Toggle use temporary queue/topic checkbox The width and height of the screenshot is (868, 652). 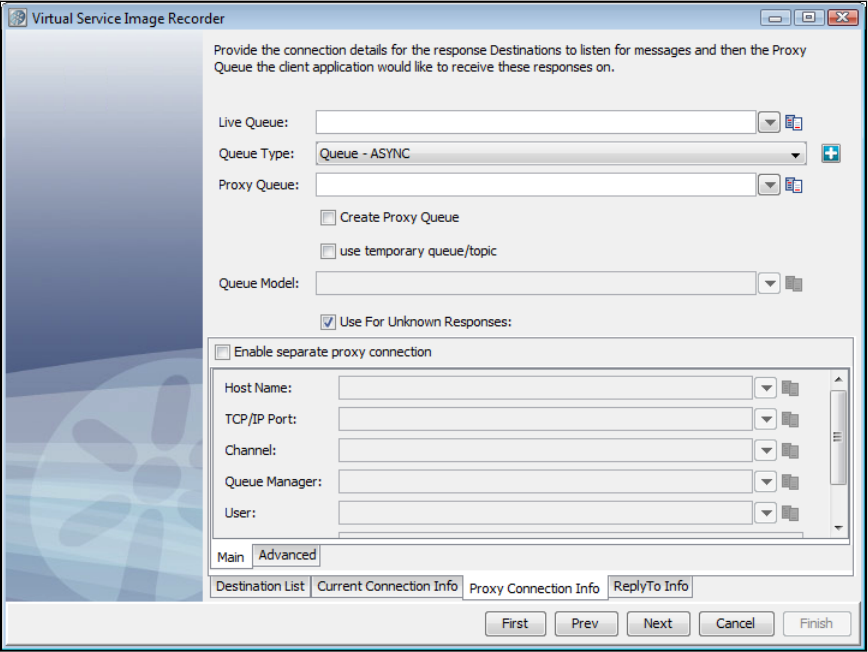(x=328, y=251)
